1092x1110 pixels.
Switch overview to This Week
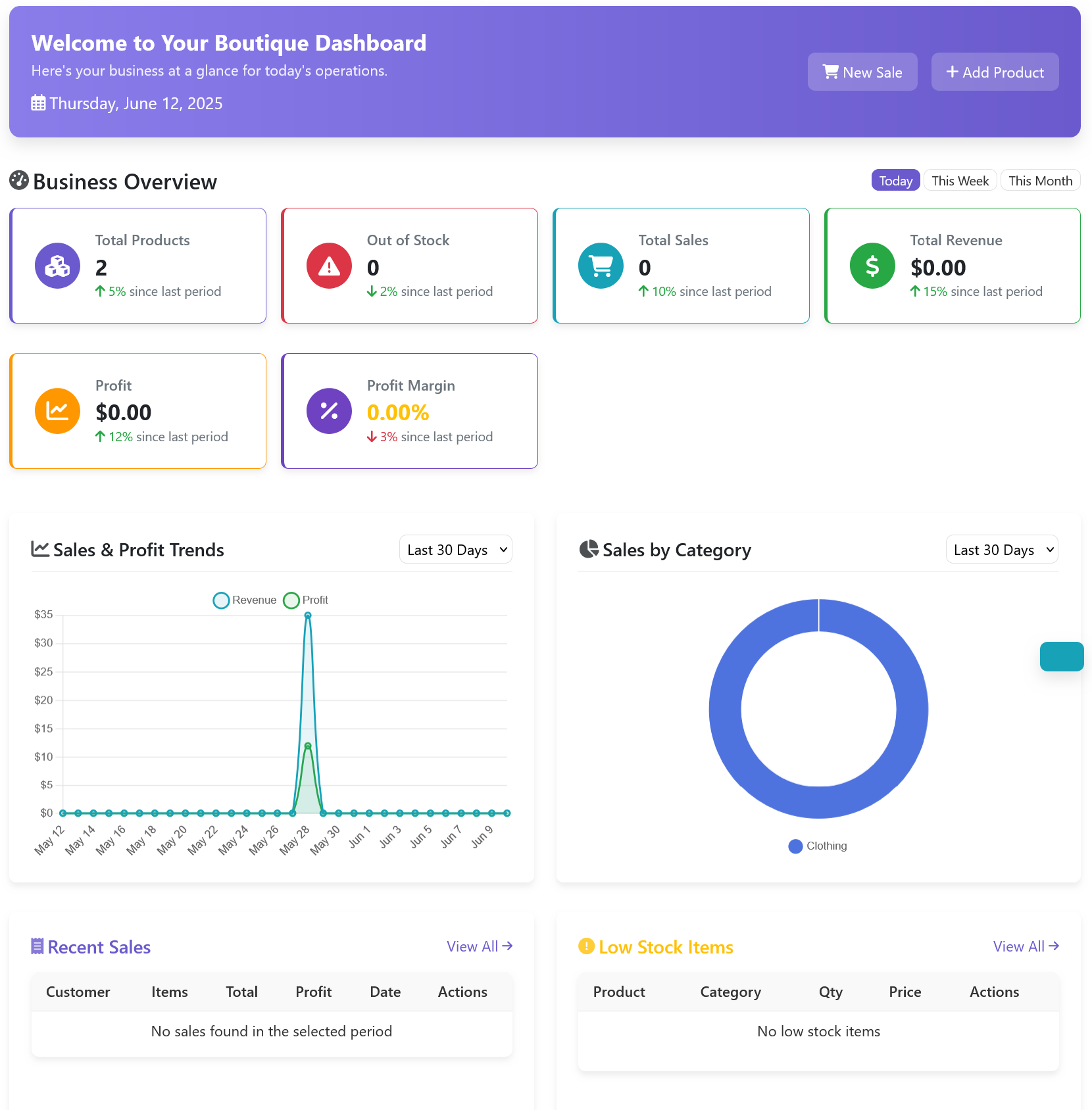click(x=960, y=181)
